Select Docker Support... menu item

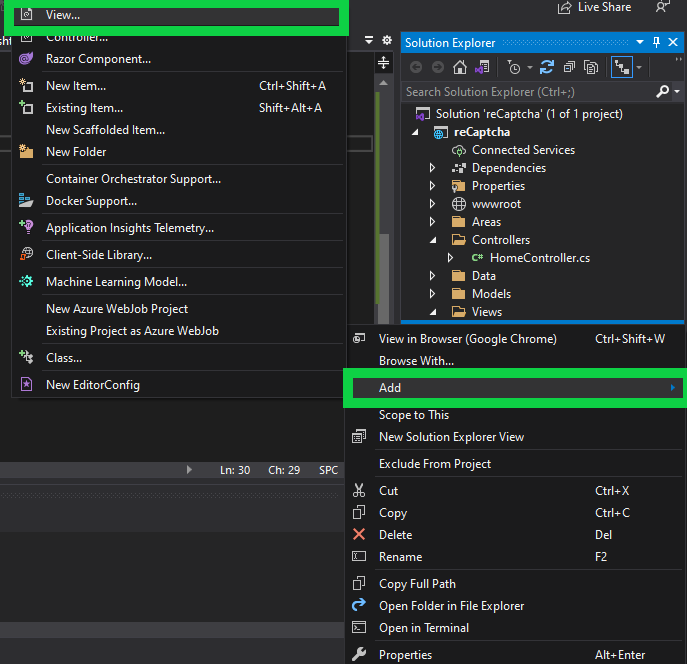[178, 201]
